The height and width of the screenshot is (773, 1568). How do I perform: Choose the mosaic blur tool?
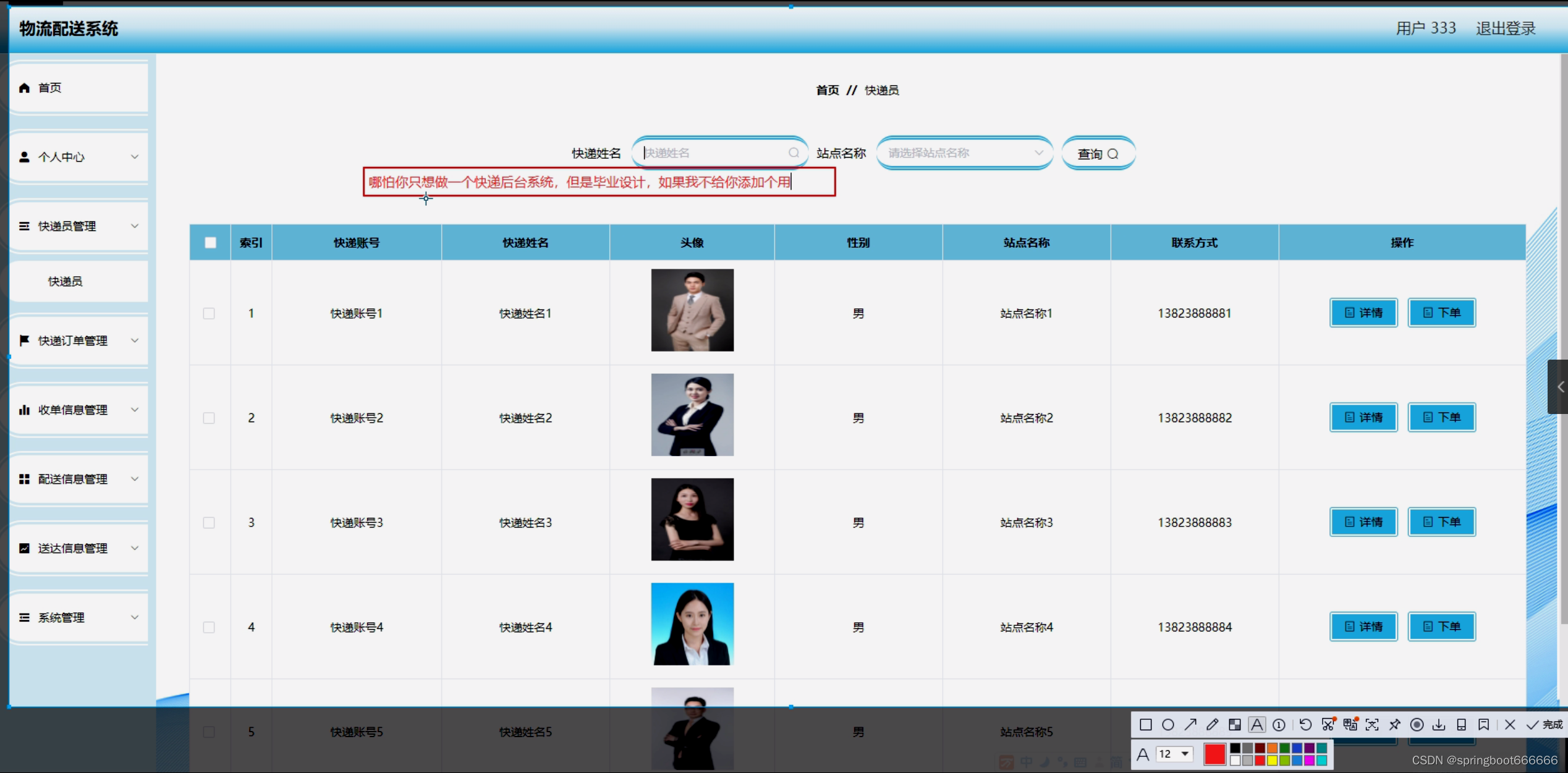tap(1234, 725)
